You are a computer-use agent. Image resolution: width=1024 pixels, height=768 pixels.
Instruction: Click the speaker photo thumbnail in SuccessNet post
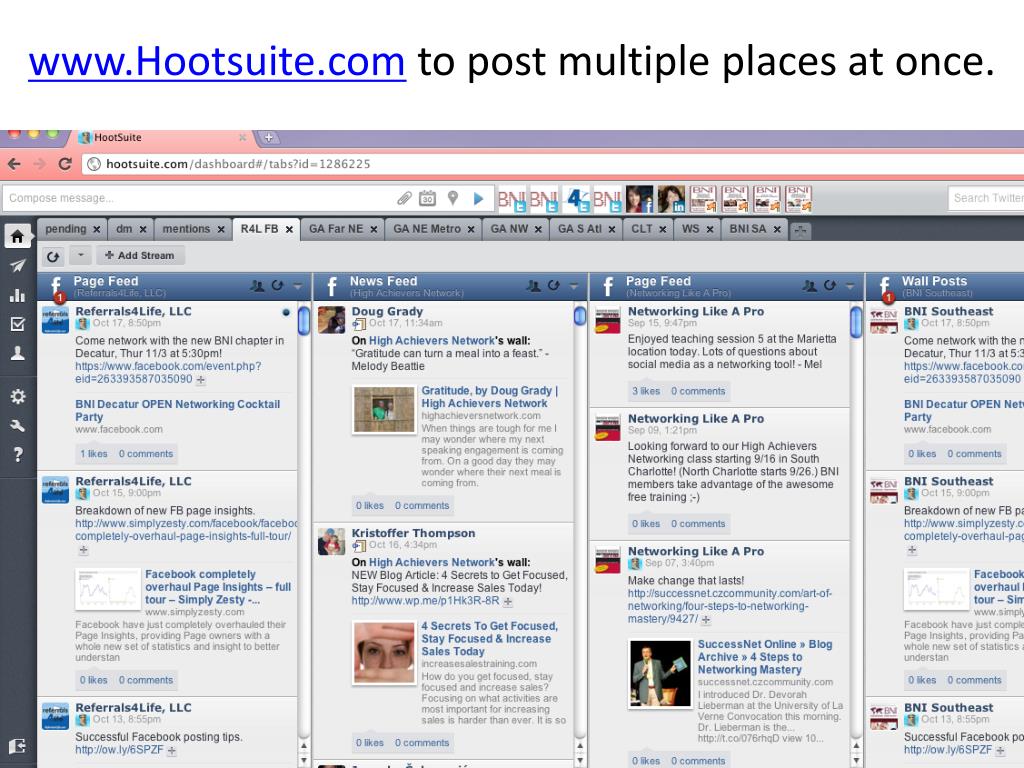pos(660,673)
